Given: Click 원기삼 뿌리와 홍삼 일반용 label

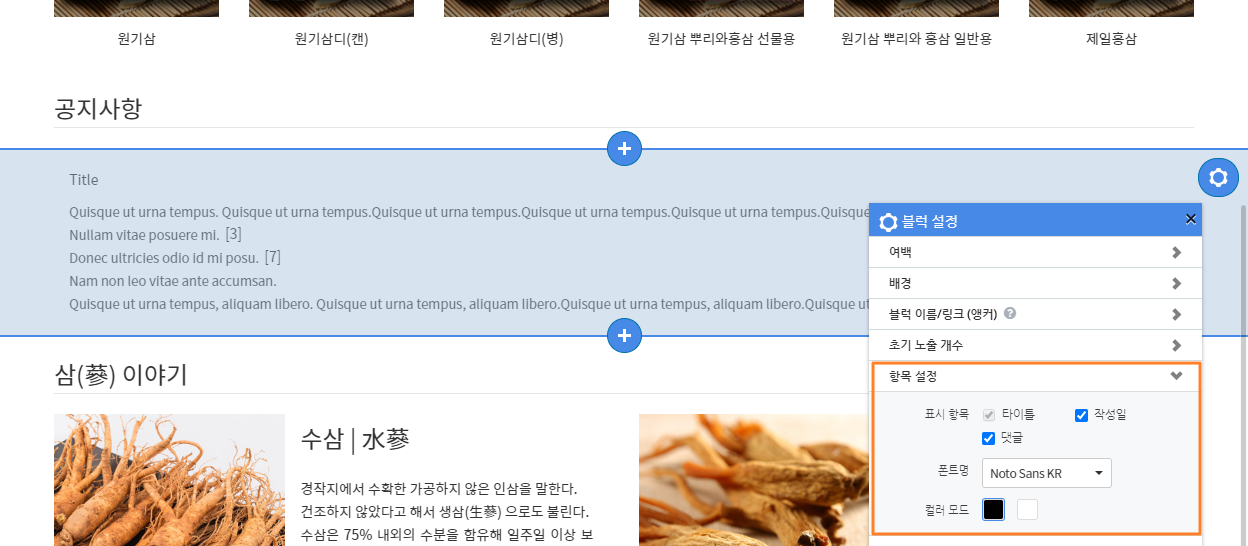Looking at the screenshot, I should coord(916,40).
